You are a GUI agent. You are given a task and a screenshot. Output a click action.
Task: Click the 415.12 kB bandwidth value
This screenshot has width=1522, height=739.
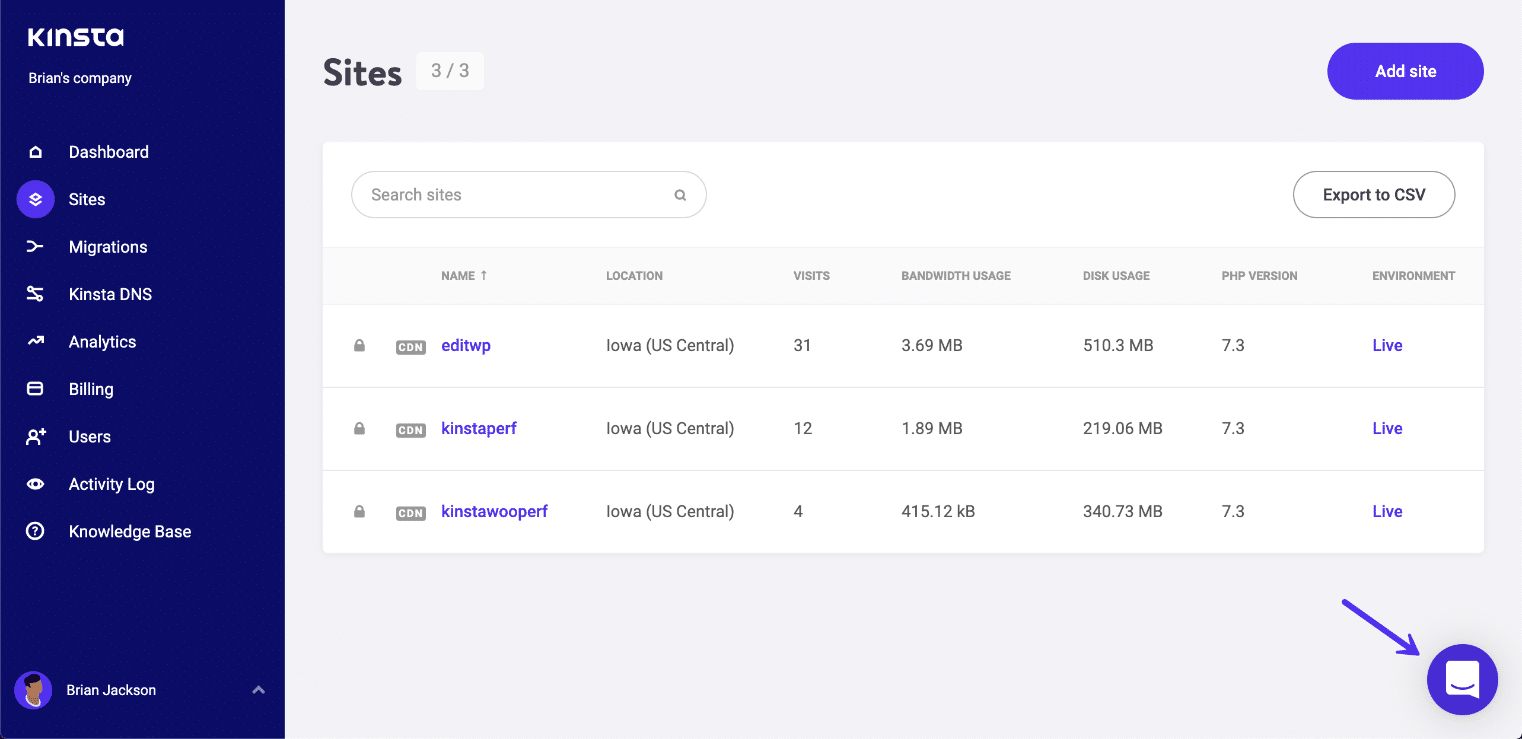938,512
